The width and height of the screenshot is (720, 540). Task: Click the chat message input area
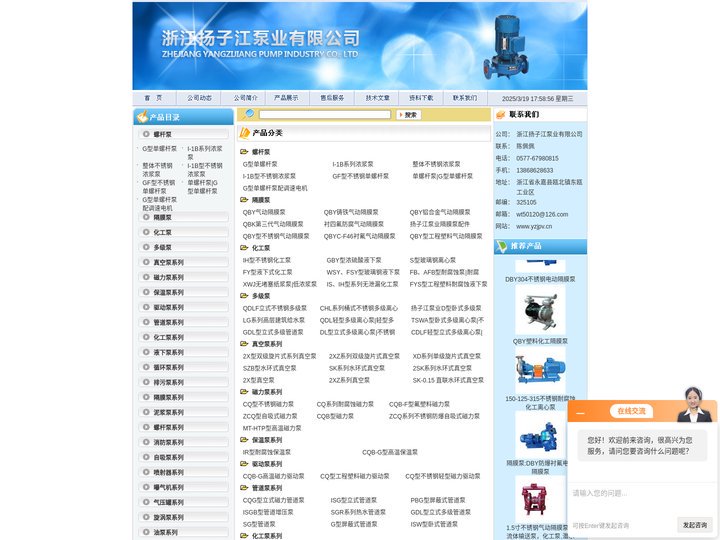(642, 499)
